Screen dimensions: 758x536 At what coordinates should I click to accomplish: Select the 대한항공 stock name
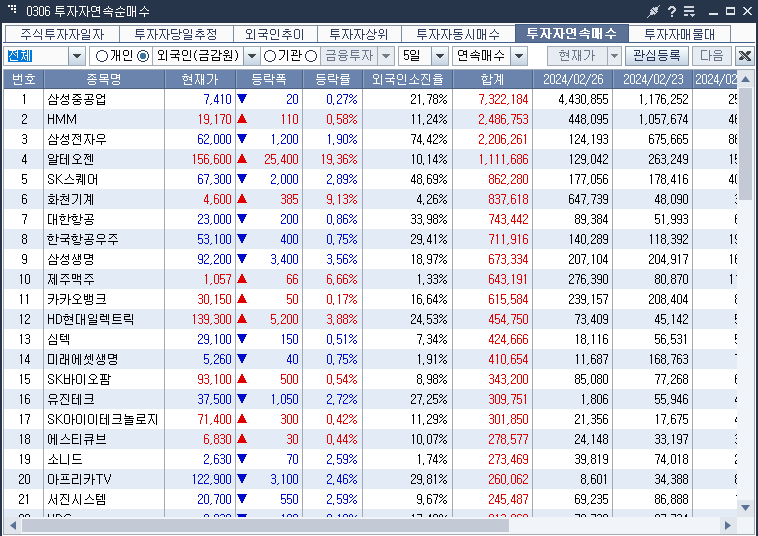(x=71, y=219)
